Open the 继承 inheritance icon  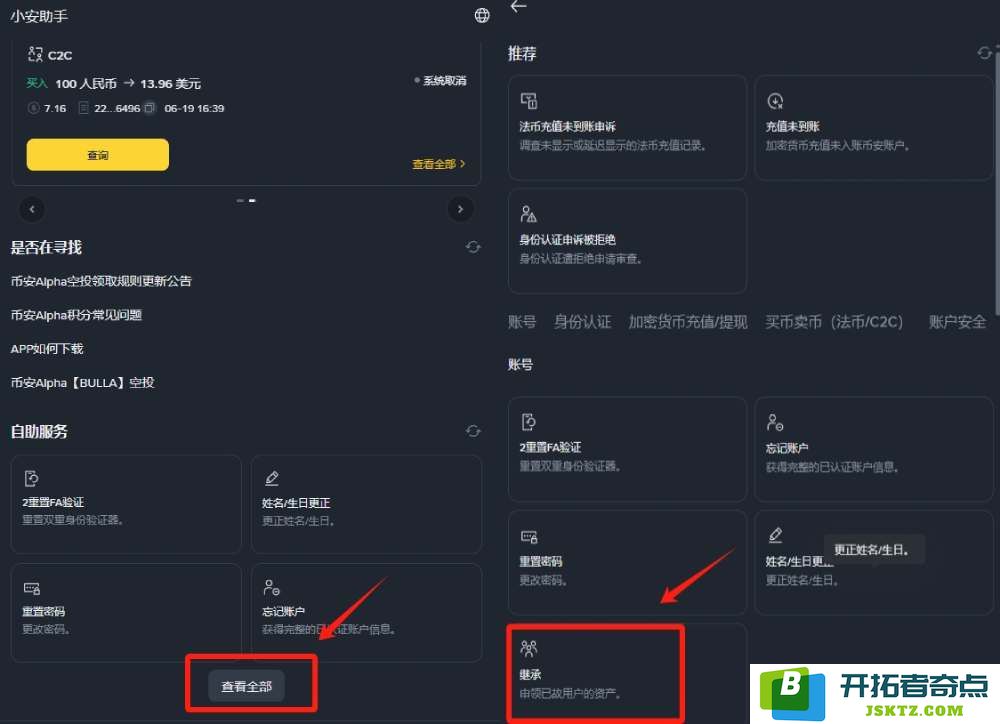(529, 649)
